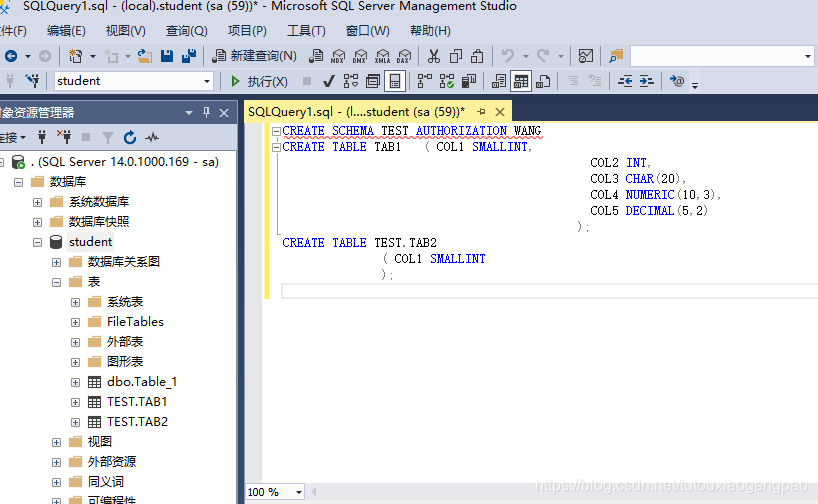
Task: Open the 帮助(H) menu
Action: (430, 31)
